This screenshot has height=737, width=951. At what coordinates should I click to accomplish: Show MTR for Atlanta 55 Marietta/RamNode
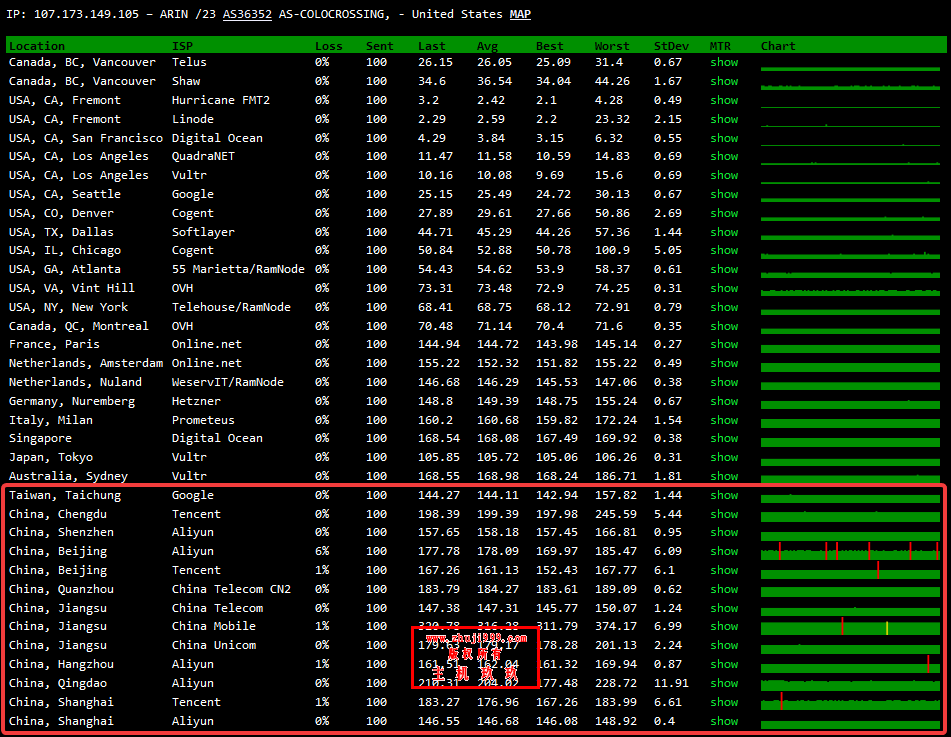(724, 269)
